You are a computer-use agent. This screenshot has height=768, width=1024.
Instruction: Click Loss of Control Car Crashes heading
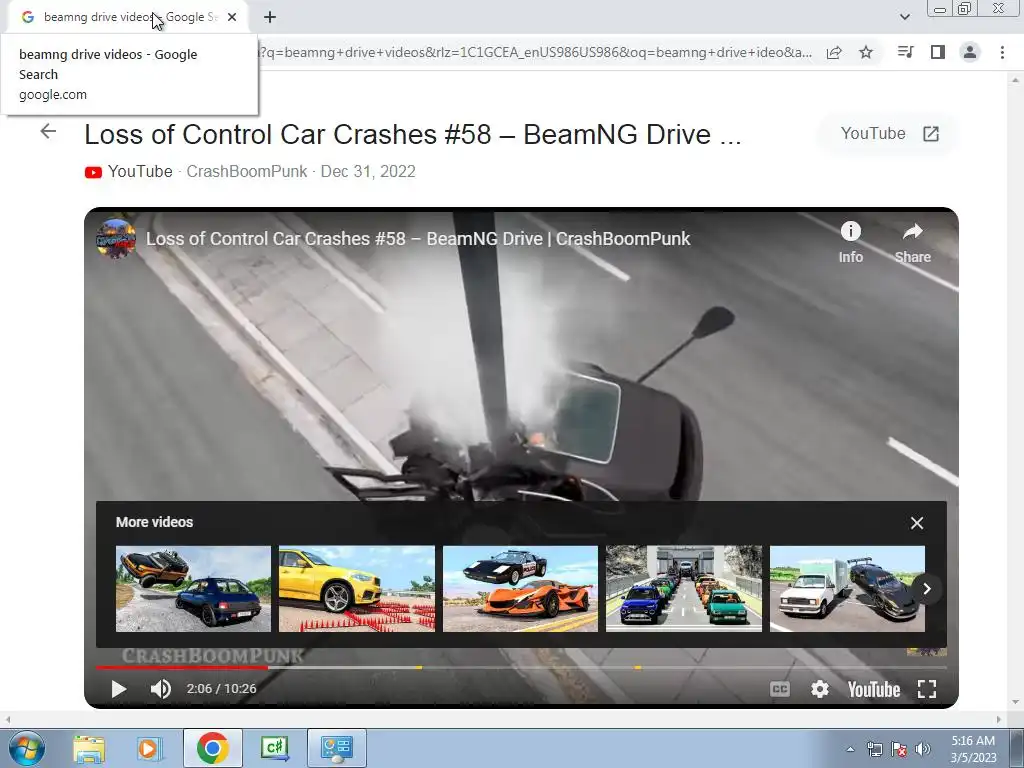point(413,135)
